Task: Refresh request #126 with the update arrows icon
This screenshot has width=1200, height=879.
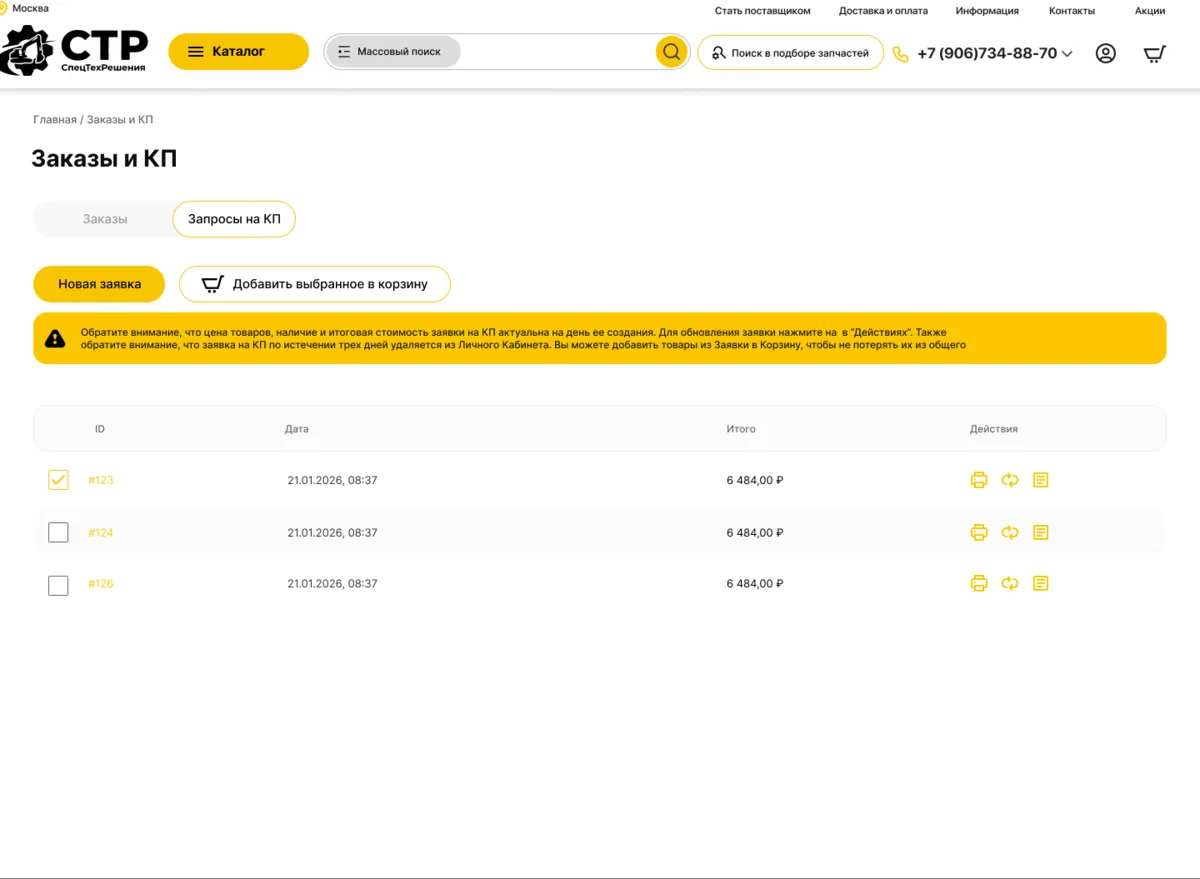Action: [x=1010, y=583]
